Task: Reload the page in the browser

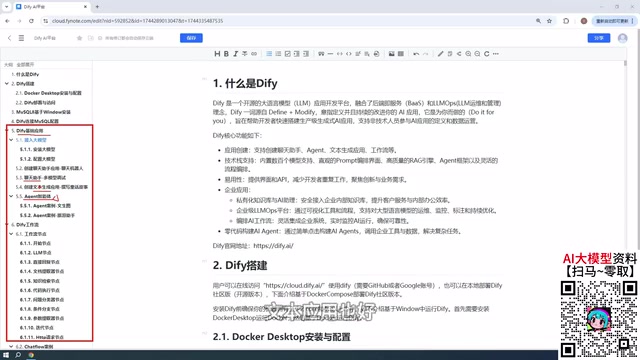Action: [31, 21]
